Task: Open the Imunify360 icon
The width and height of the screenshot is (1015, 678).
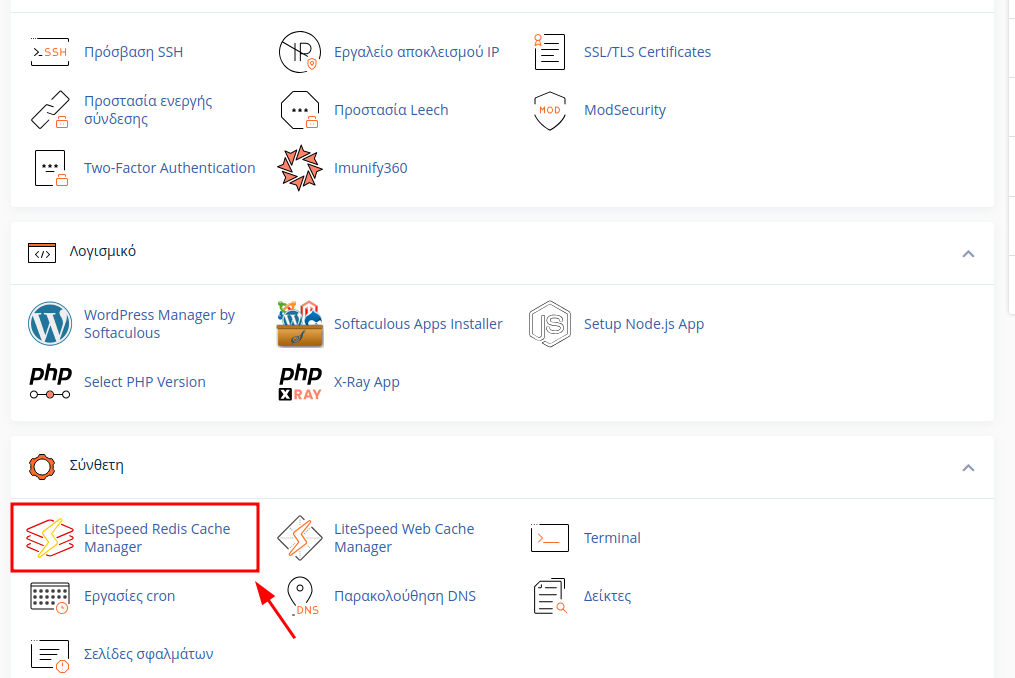Action: click(x=300, y=168)
